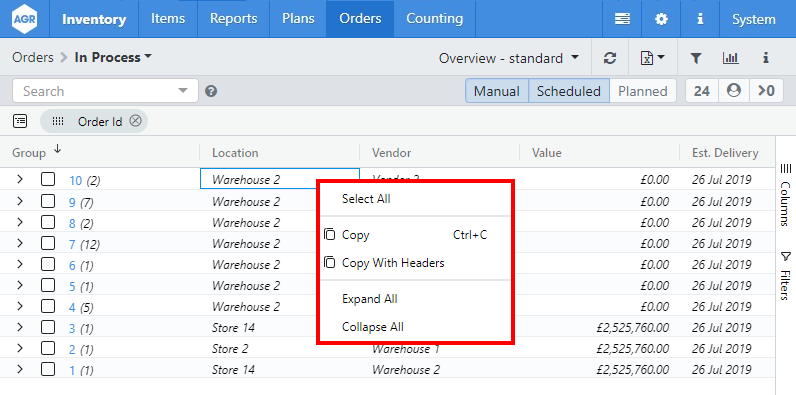Open order 8 link
Screen dimensions: 796x395
[x=72, y=223]
